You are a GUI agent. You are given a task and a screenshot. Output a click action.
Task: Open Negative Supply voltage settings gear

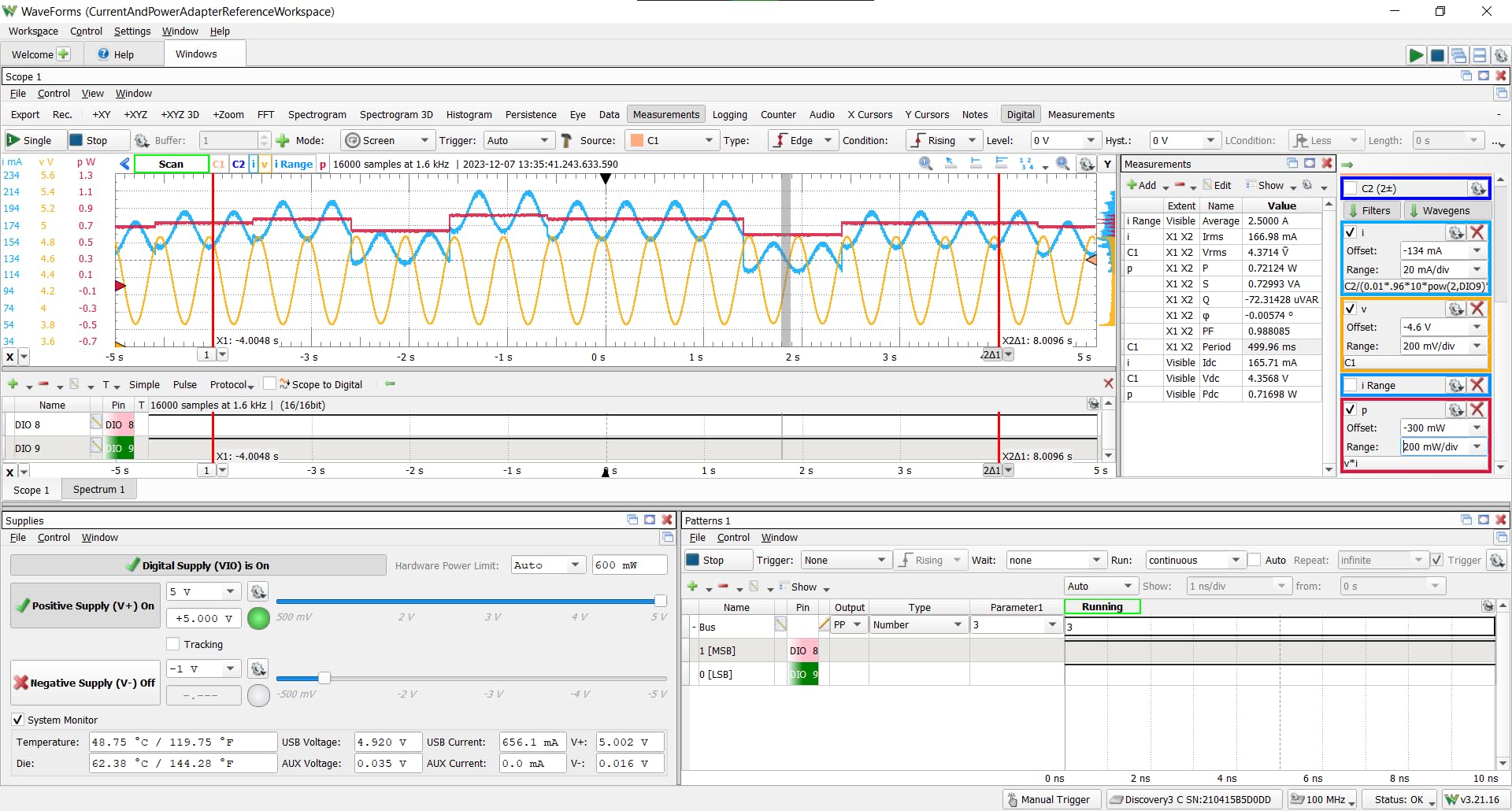click(x=258, y=668)
